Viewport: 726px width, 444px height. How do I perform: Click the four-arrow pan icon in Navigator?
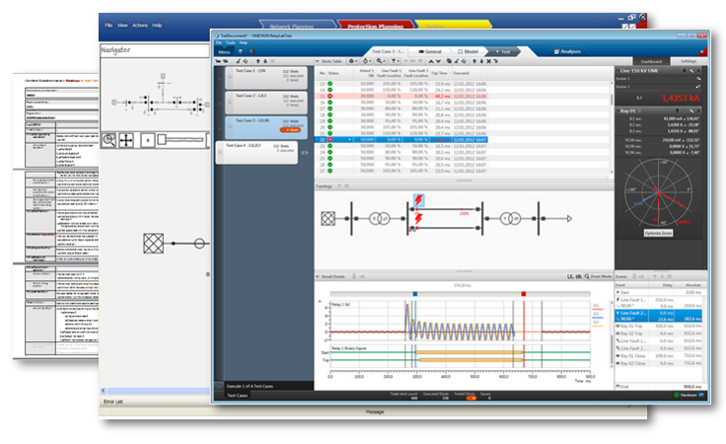127,141
